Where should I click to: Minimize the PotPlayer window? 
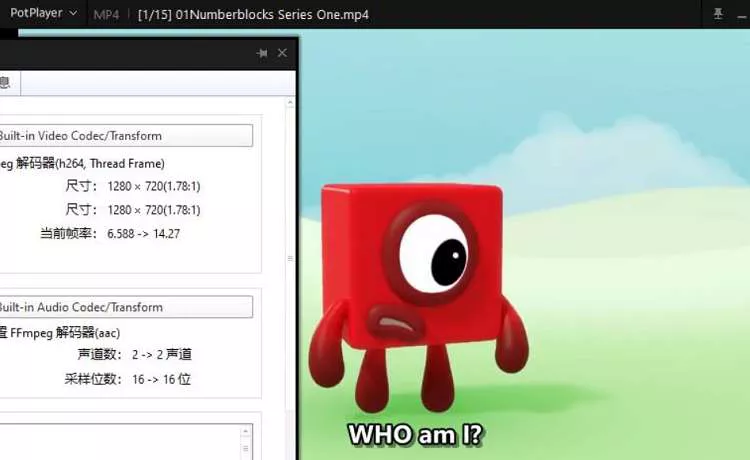point(744,14)
